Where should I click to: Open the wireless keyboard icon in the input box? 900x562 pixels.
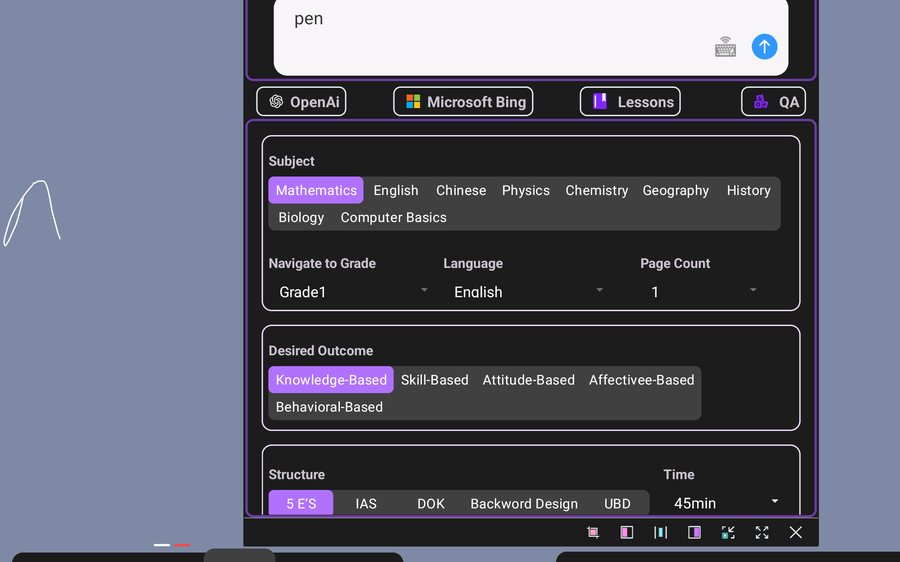(x=726, y=47)
